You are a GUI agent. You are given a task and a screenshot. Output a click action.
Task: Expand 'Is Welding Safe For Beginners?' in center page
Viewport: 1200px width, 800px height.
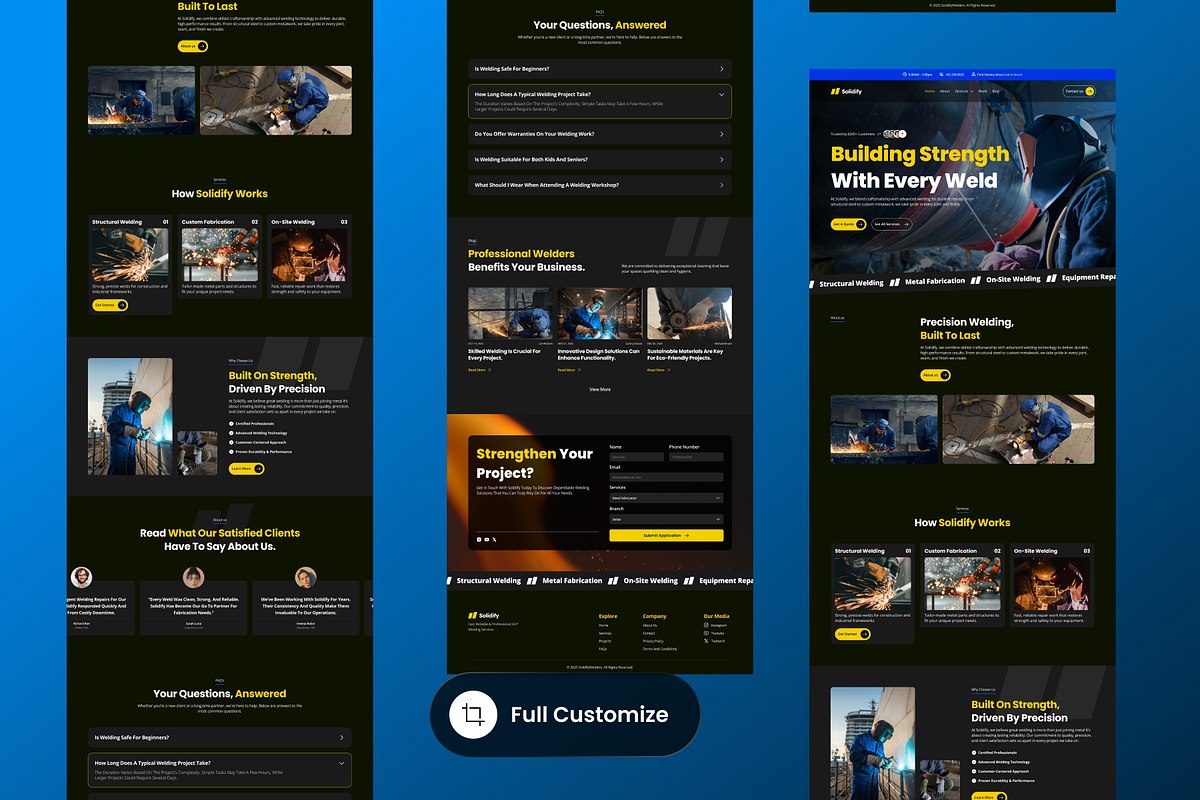[x=600, y=69]
